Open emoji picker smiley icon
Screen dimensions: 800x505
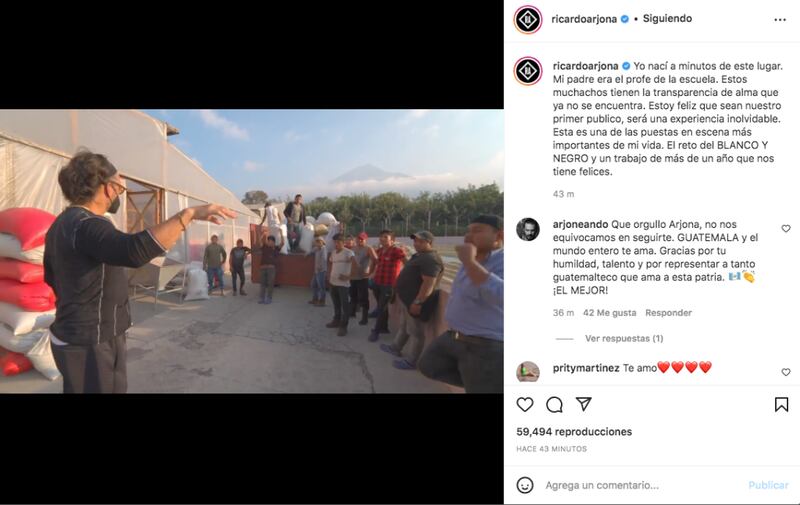coord(525,485)
